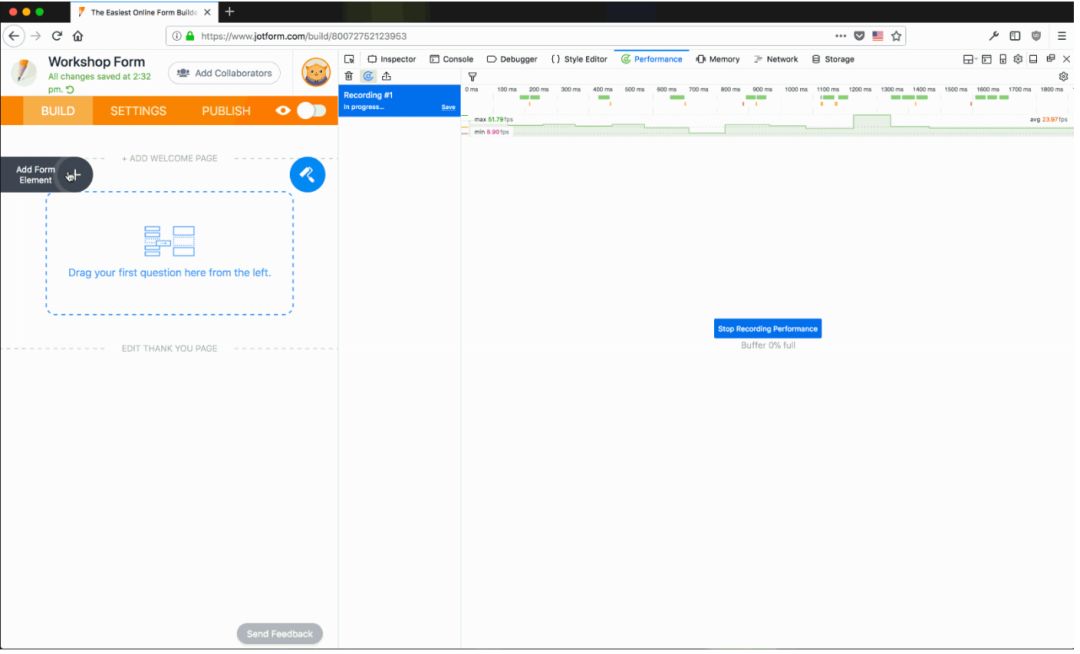This screenshot has width=1080, height=654.
Task: Toggle the split console icon
Action: tap(986, 59)
